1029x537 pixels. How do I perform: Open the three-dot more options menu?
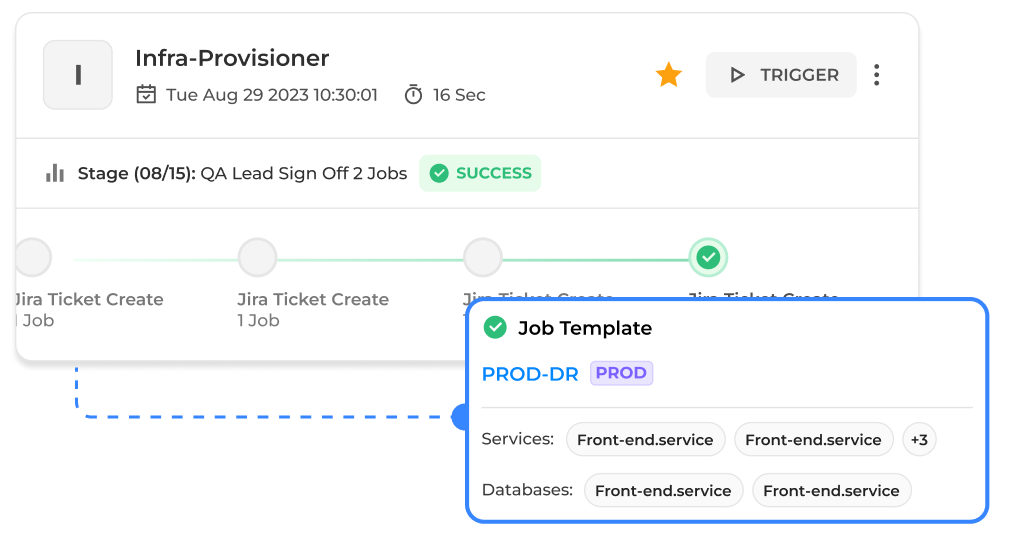(877, 75)
